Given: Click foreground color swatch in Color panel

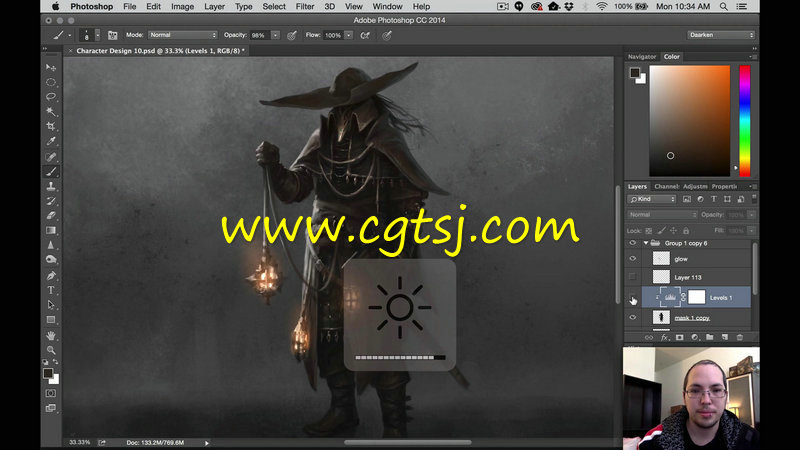Looking at the screenshot, I should pos(635,72).
